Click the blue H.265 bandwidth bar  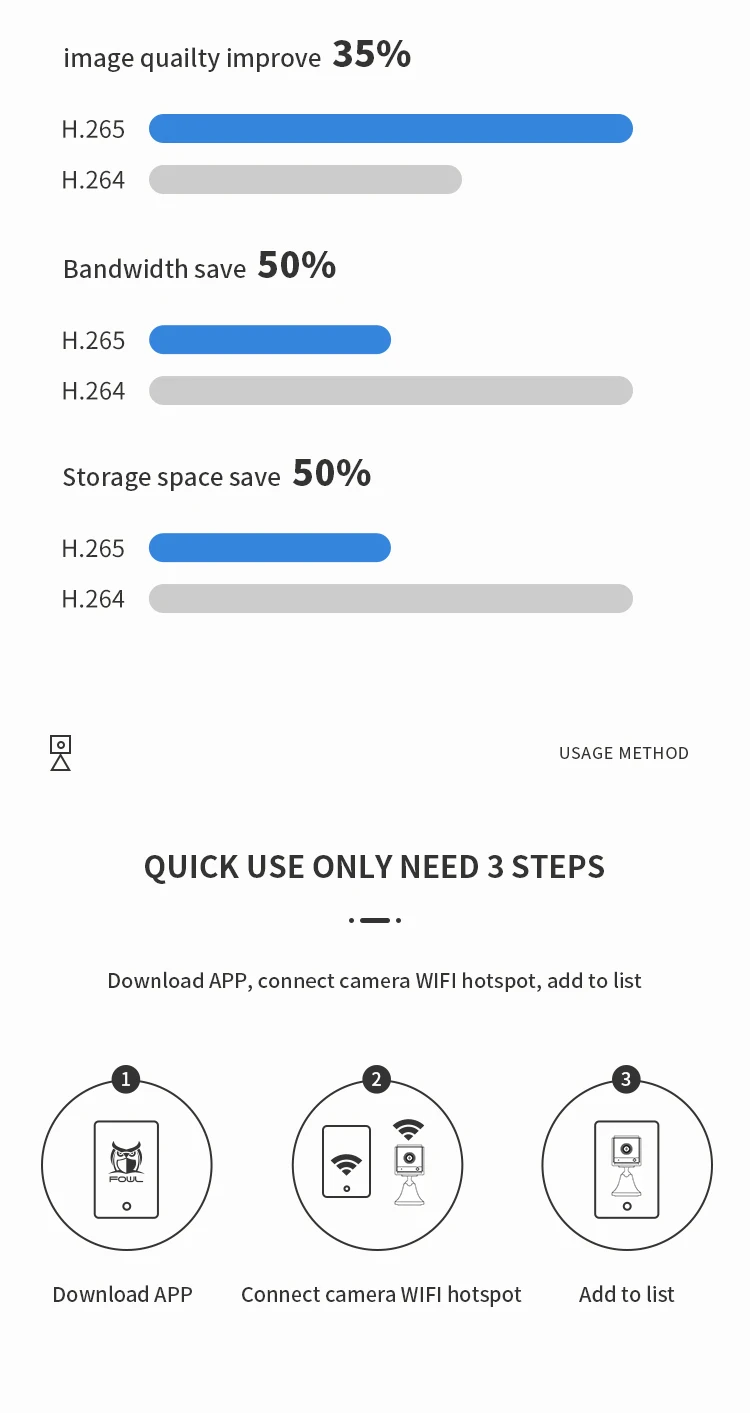[x=270, y=340]
